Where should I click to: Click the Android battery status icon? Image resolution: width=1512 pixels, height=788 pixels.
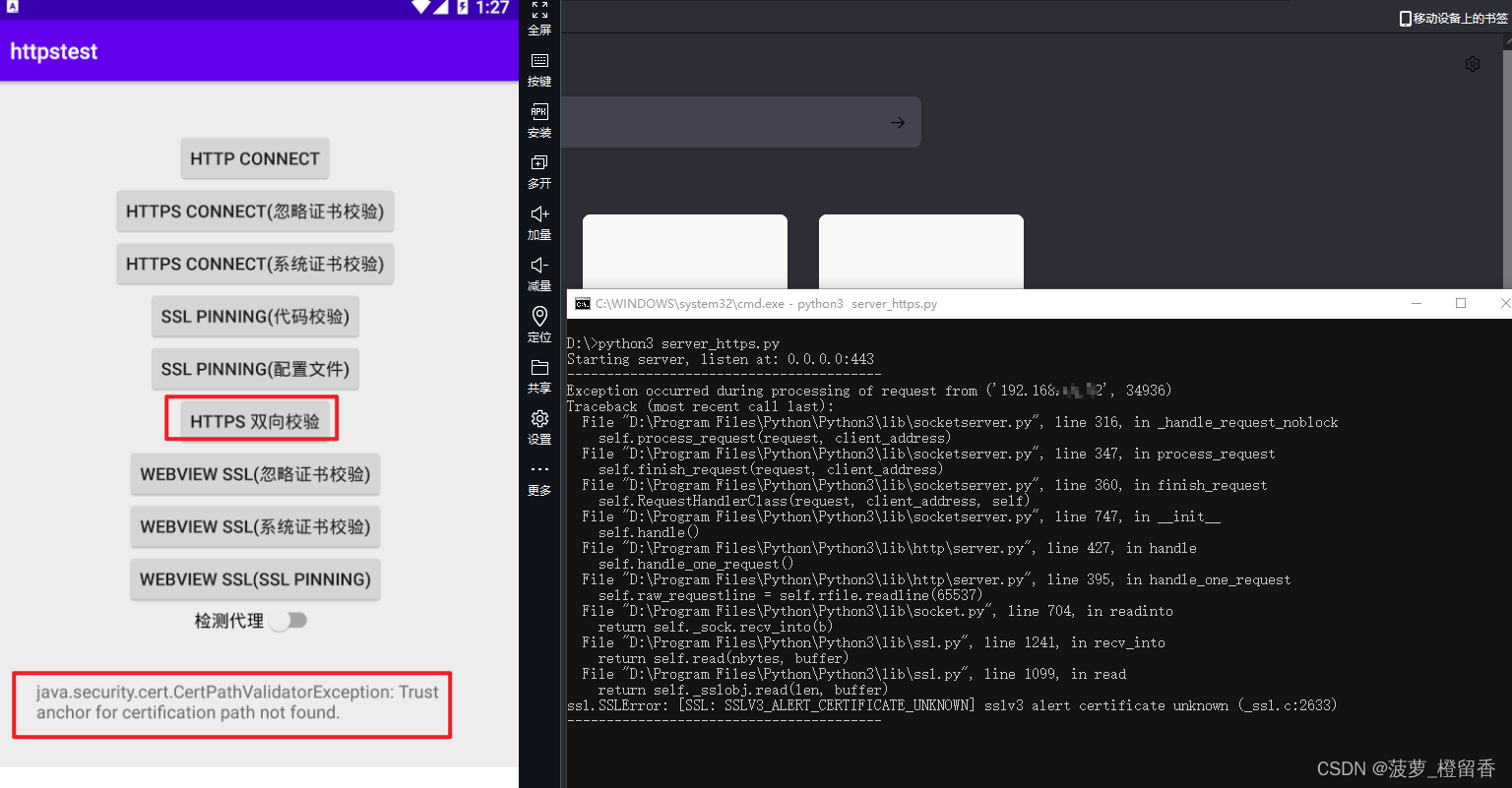coord(462,7)
